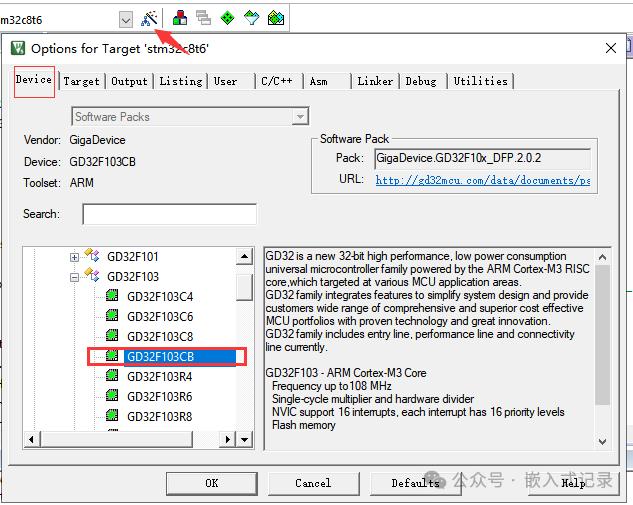This screenshot has height=505, width=633.
Task: Open Options for Target magic wand icon
Action: click(x=149, y=19)
